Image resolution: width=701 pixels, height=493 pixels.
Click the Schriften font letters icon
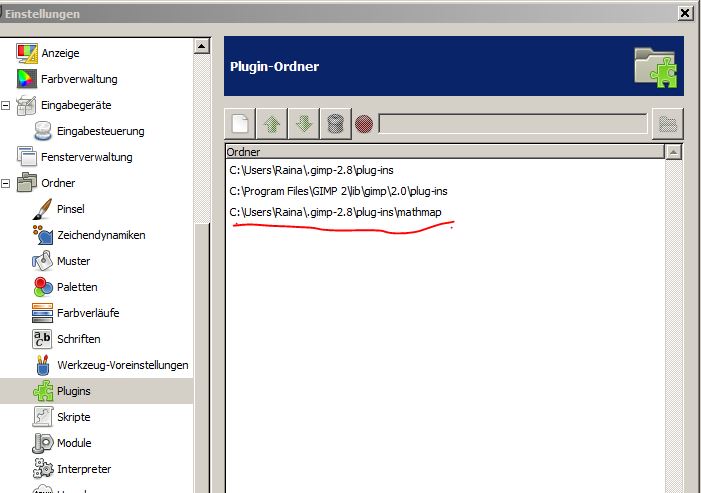pyautogui.click(x=42, y=339)
